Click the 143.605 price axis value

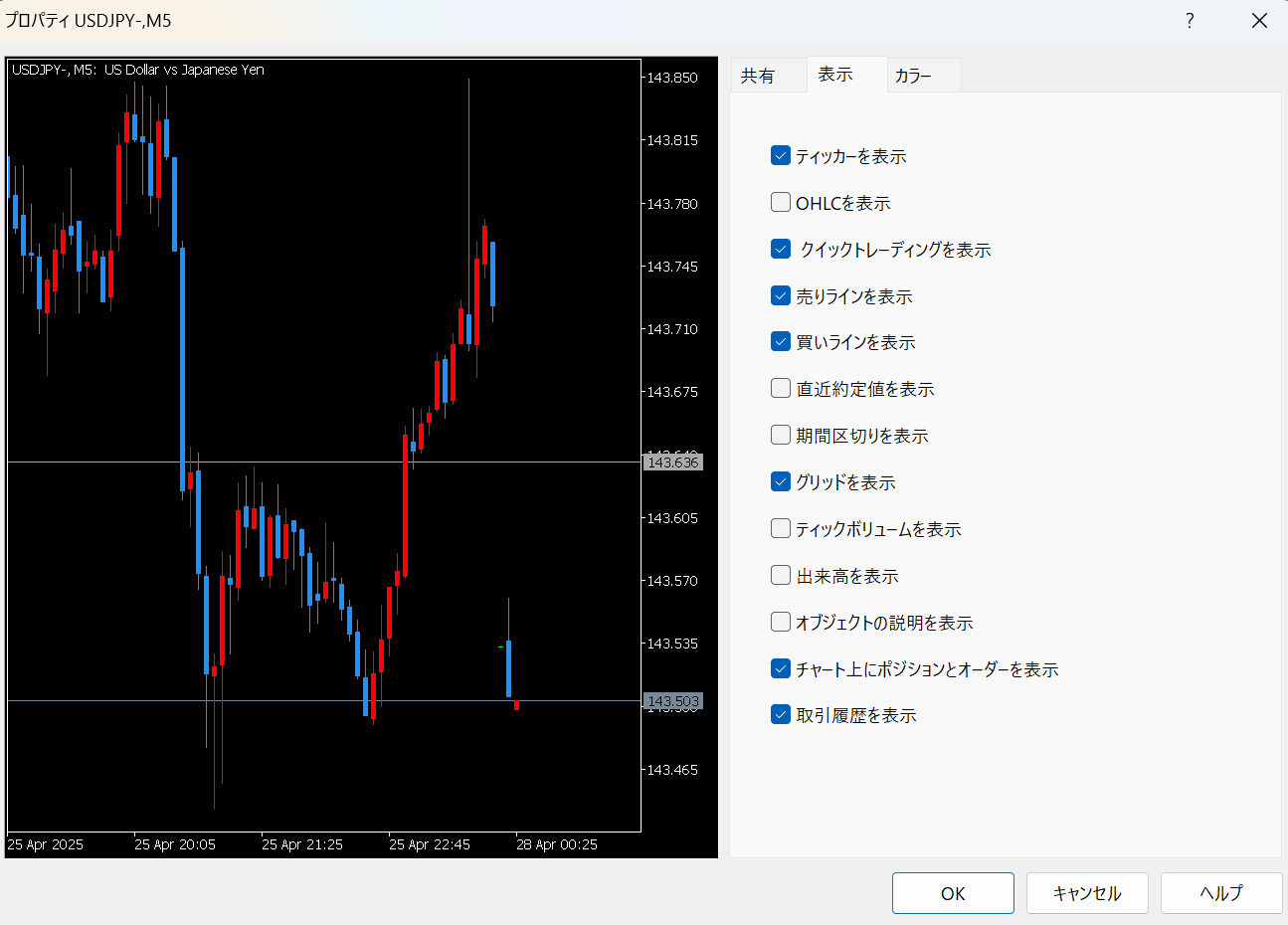tap(672, 518)
